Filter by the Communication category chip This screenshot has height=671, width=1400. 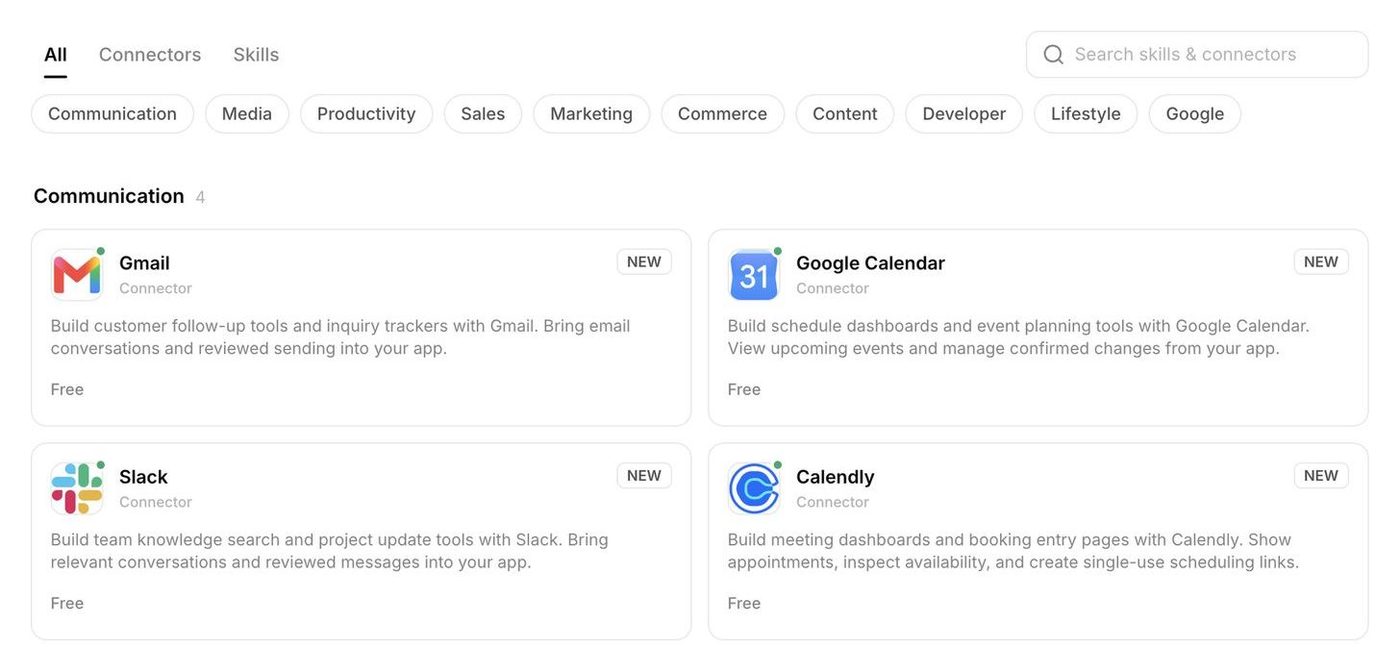click(x=112, y=114)
